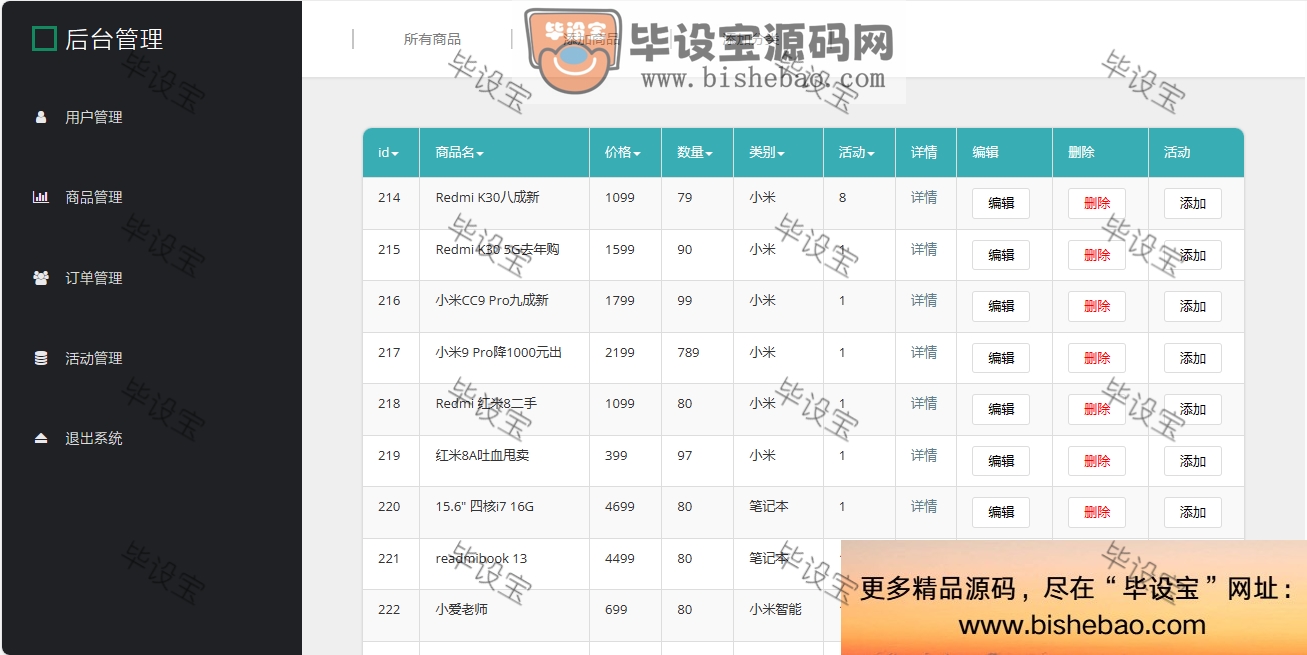This screenshot has height=655, width=1307.
Task: Show 详情 for 红米8A吐血甩卖
Action: coord(924,455)
